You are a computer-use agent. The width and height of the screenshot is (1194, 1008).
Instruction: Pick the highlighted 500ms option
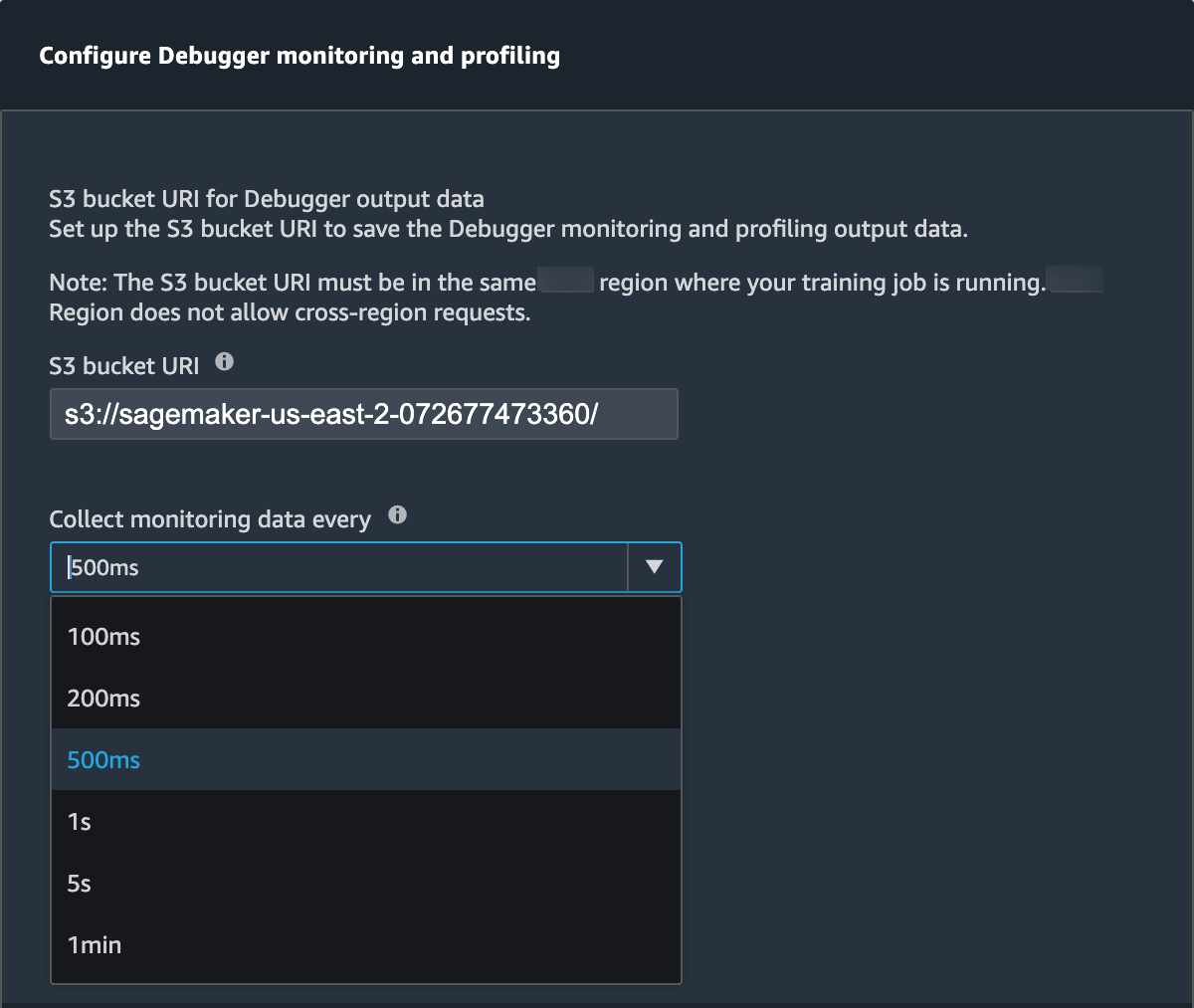tap(103, 760)
